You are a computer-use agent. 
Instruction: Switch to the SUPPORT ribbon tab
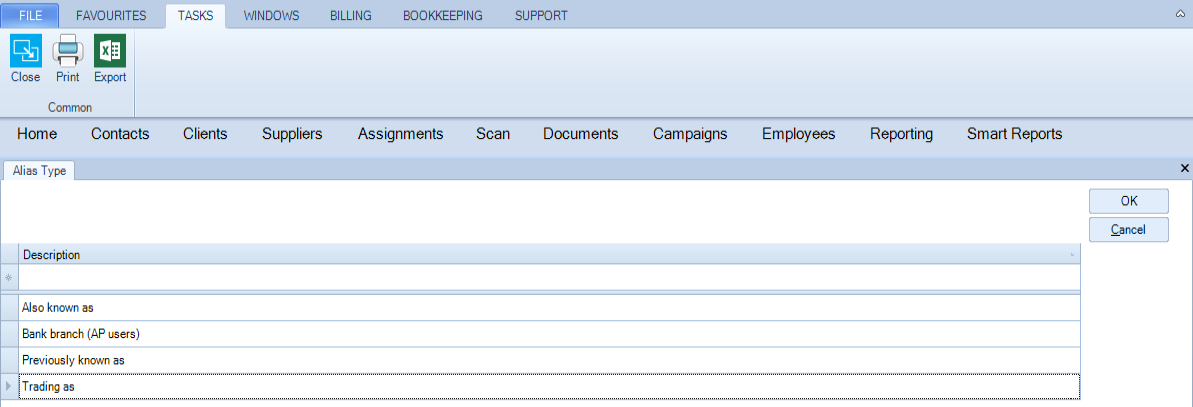click(541, 15)
